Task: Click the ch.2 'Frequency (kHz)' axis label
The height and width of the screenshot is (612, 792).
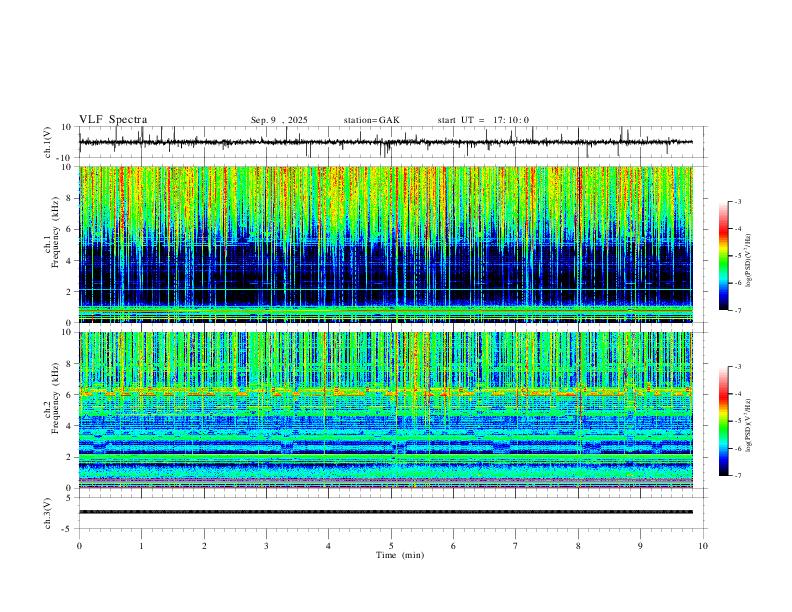Action: coord(55,398)
